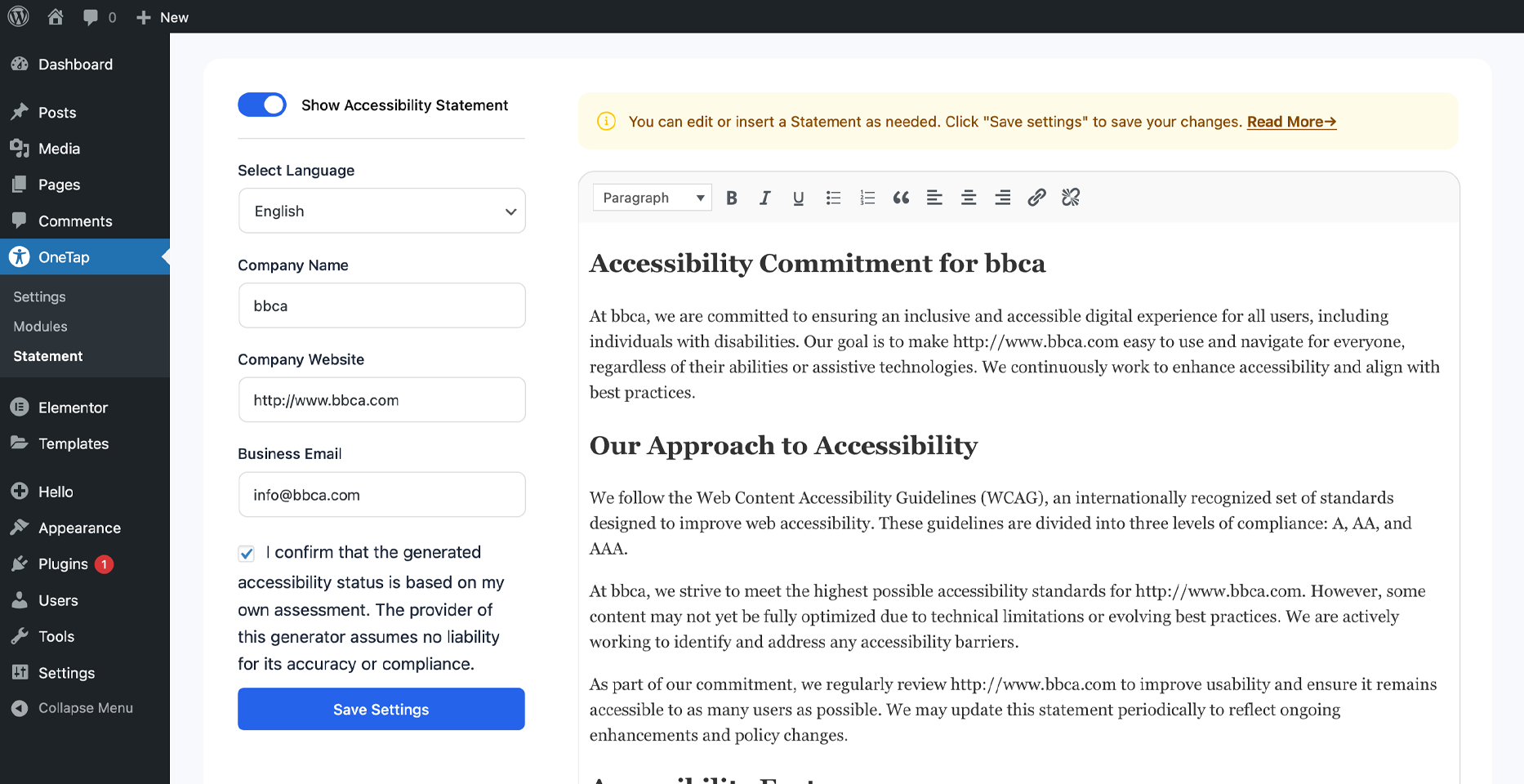Image resolution: width=1524 pixels, height=784 pixels.
Task: Click the plus New button in admin bar
Action: (163, 17)
